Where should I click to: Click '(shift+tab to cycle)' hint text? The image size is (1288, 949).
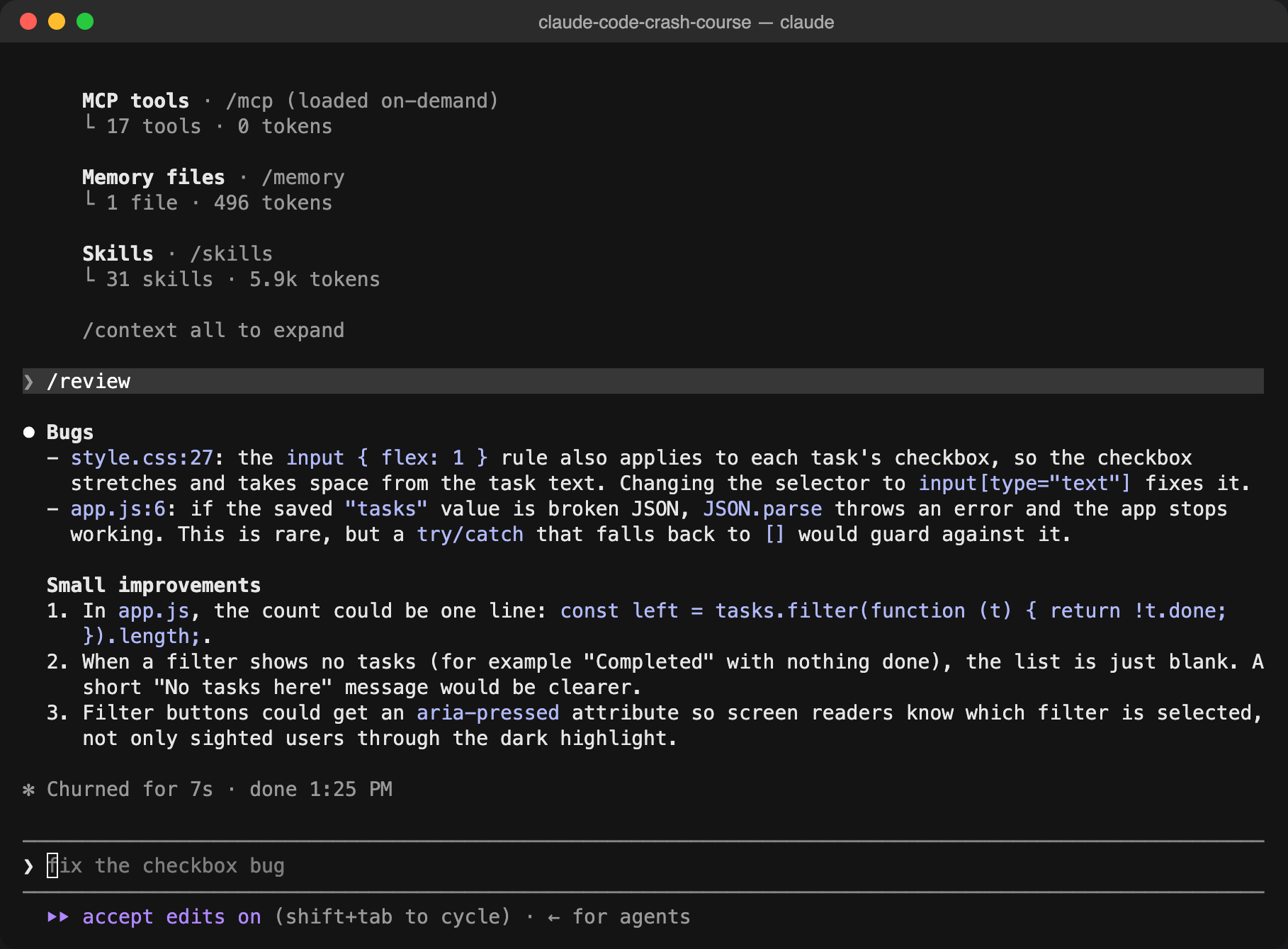[392, 916]
